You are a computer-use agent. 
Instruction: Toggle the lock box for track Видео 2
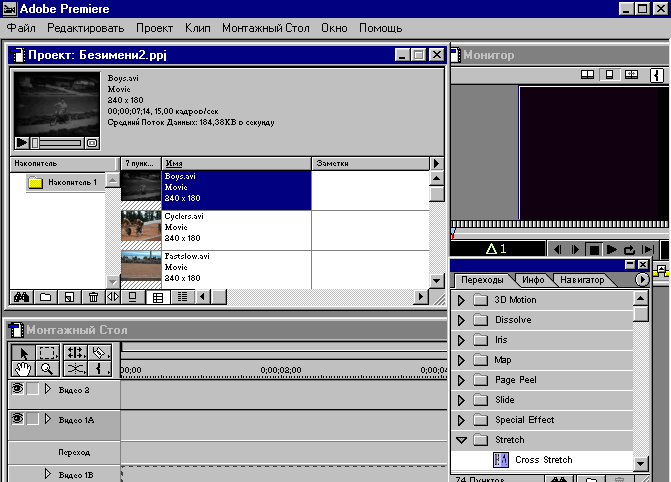pos(33,389)
